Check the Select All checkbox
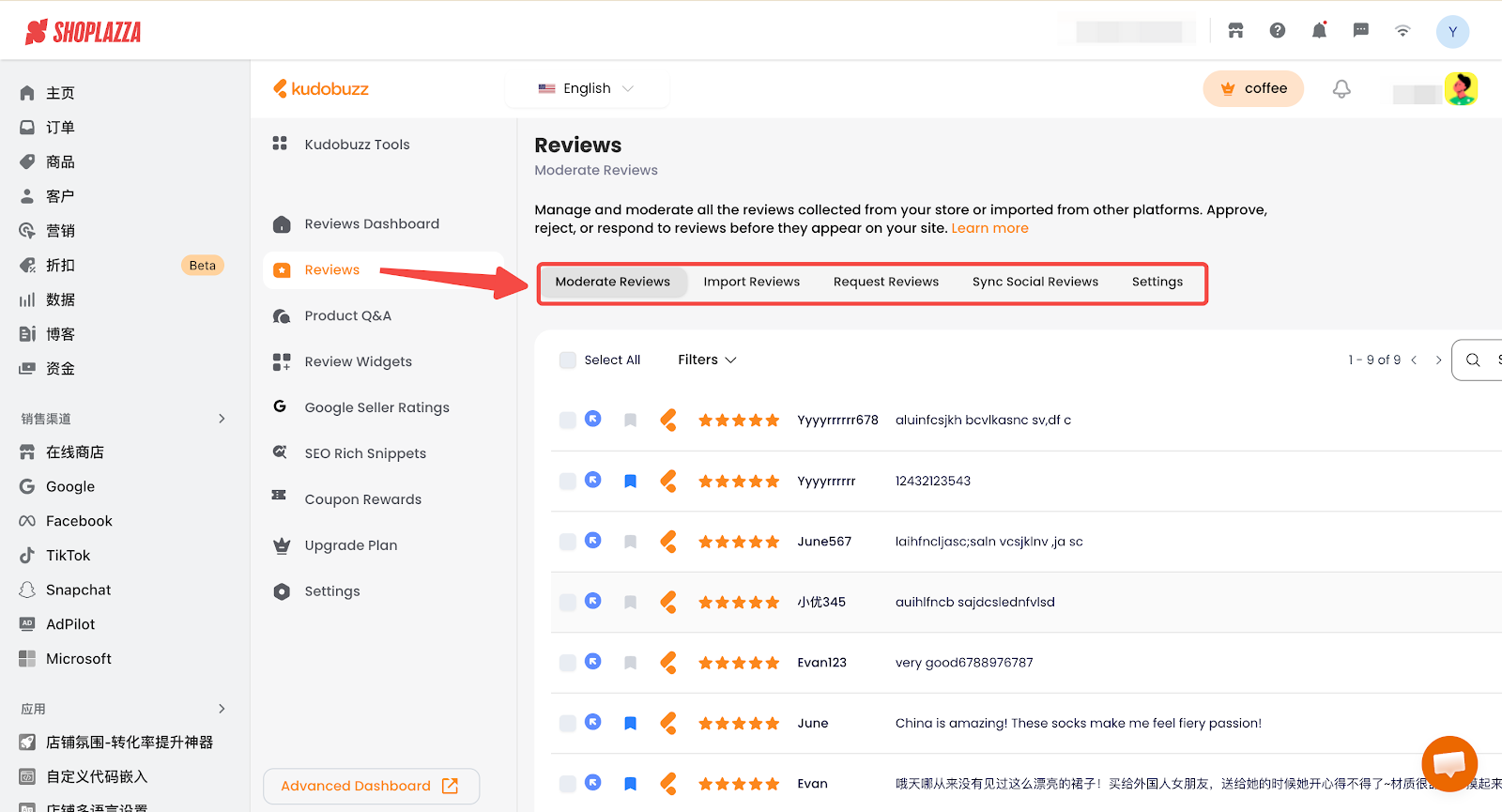1502x812 pixels. (568, 360)
